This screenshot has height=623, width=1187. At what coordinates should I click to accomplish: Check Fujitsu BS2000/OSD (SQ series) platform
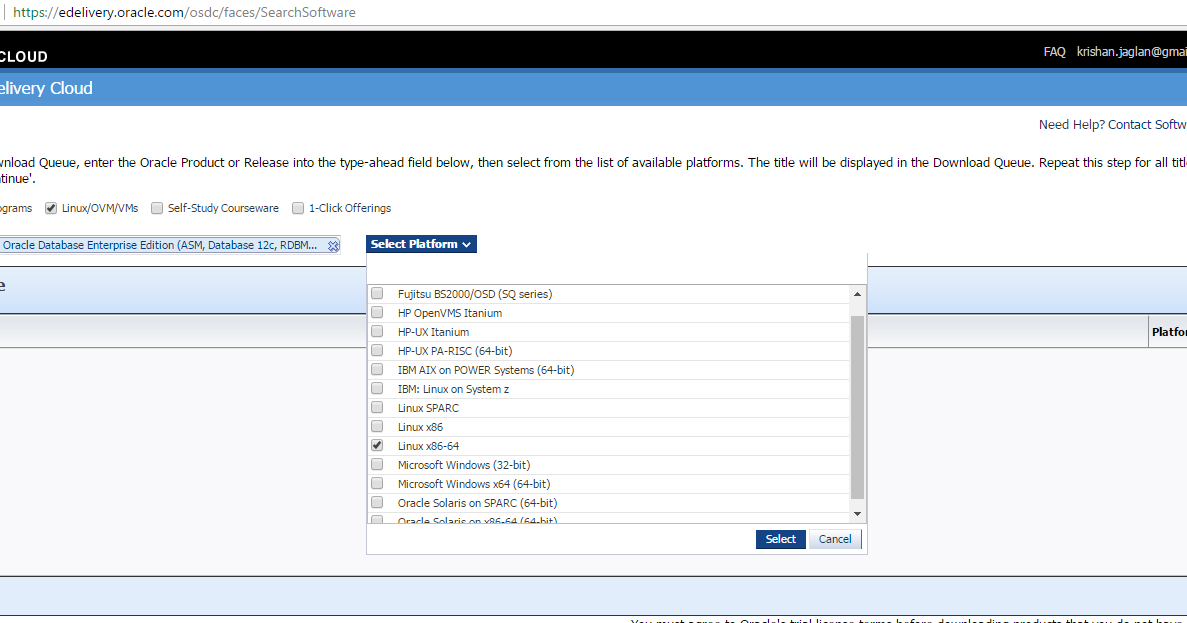pyautogui.click(x=377, y=294)
